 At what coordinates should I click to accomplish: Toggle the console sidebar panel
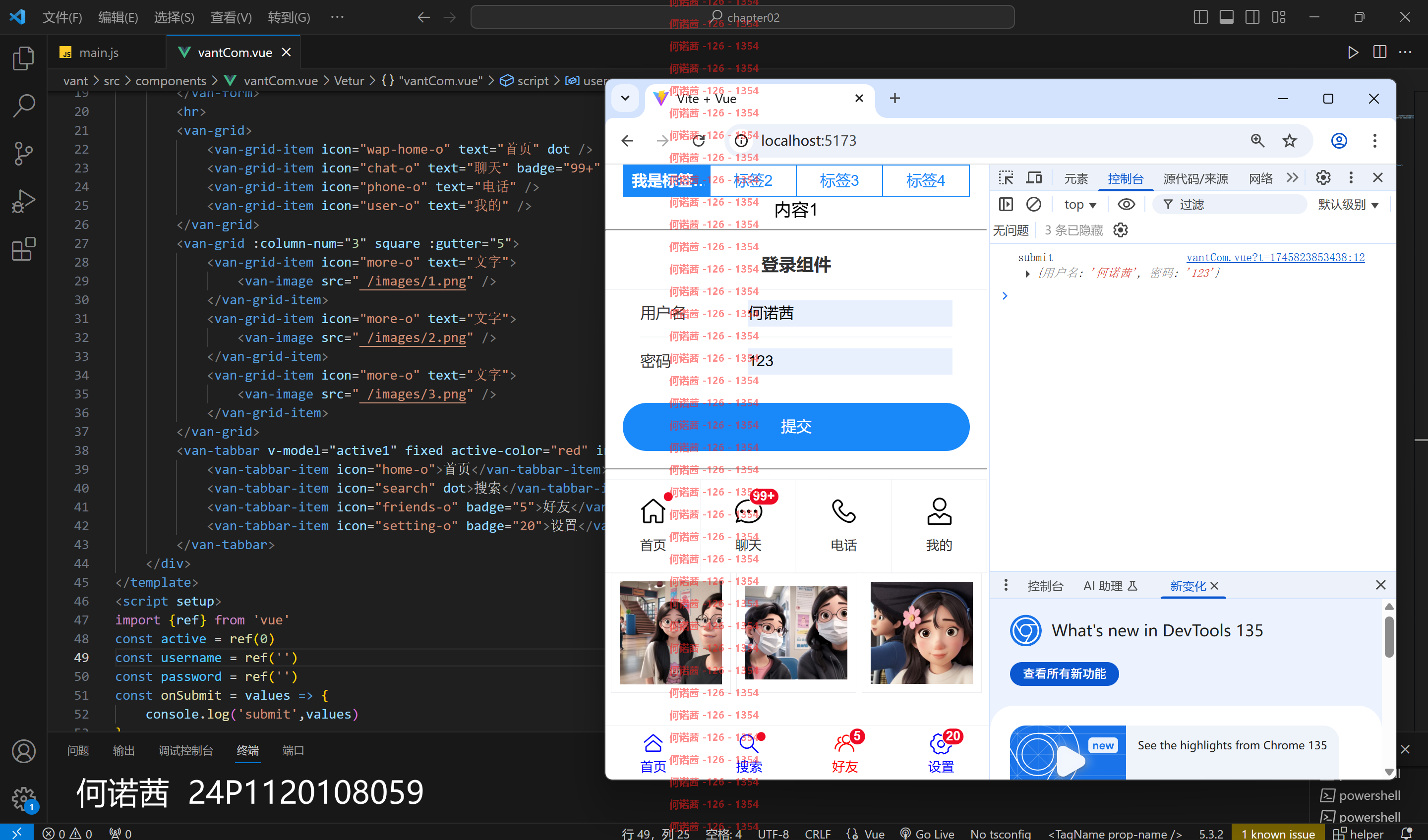click(1006, 205)
